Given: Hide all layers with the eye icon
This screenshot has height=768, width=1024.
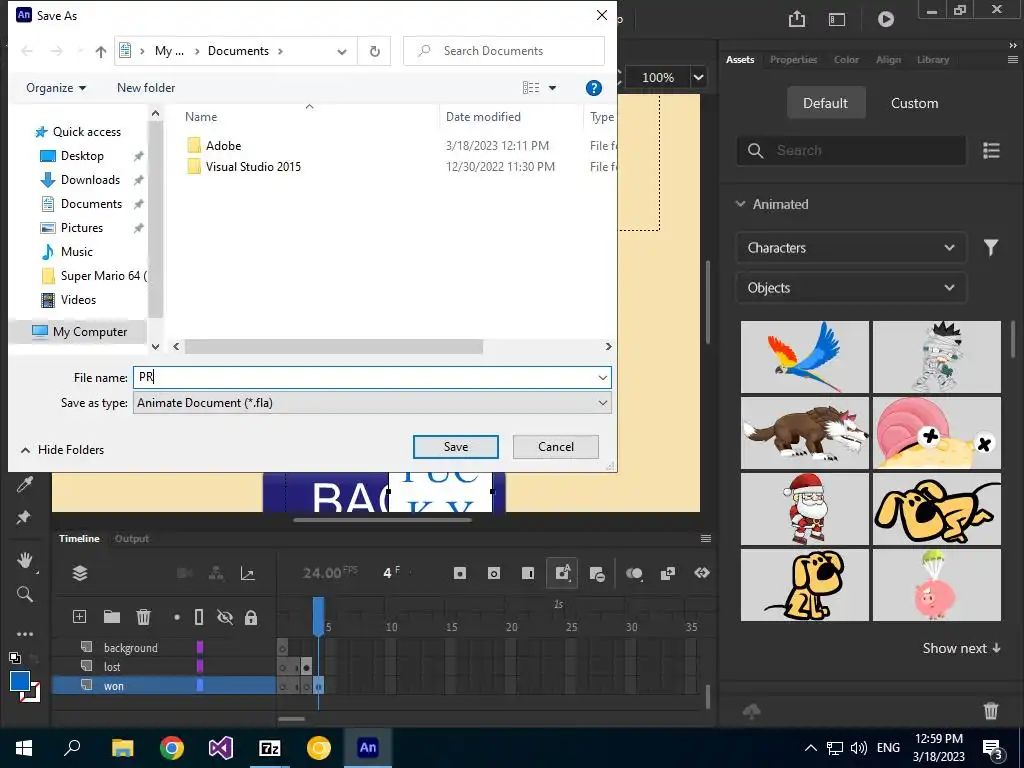Looking at the screenshot, I should [225, 617].
